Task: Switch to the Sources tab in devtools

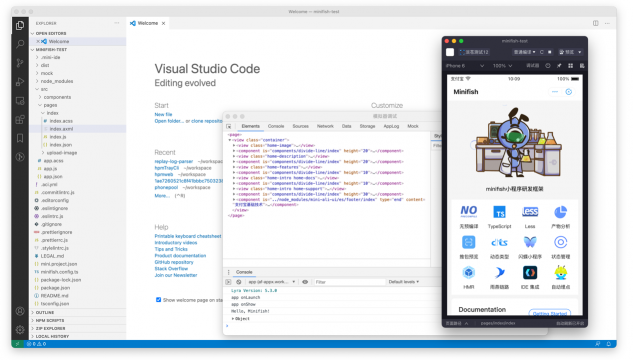Action: [x=300, y=126]
